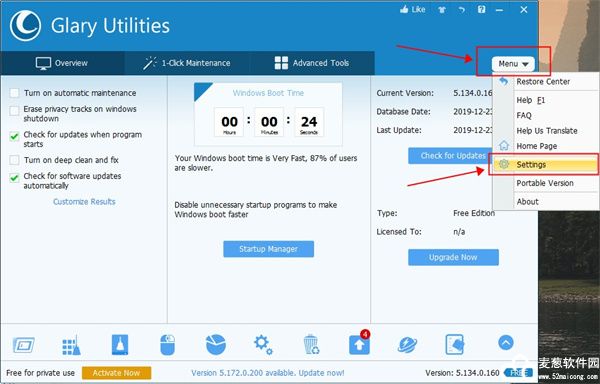Image resolution: width=600 pixels, height=384 pixels.
Task: Click the Version: 5.134.0.160 status text
Action: coord(462,373)
